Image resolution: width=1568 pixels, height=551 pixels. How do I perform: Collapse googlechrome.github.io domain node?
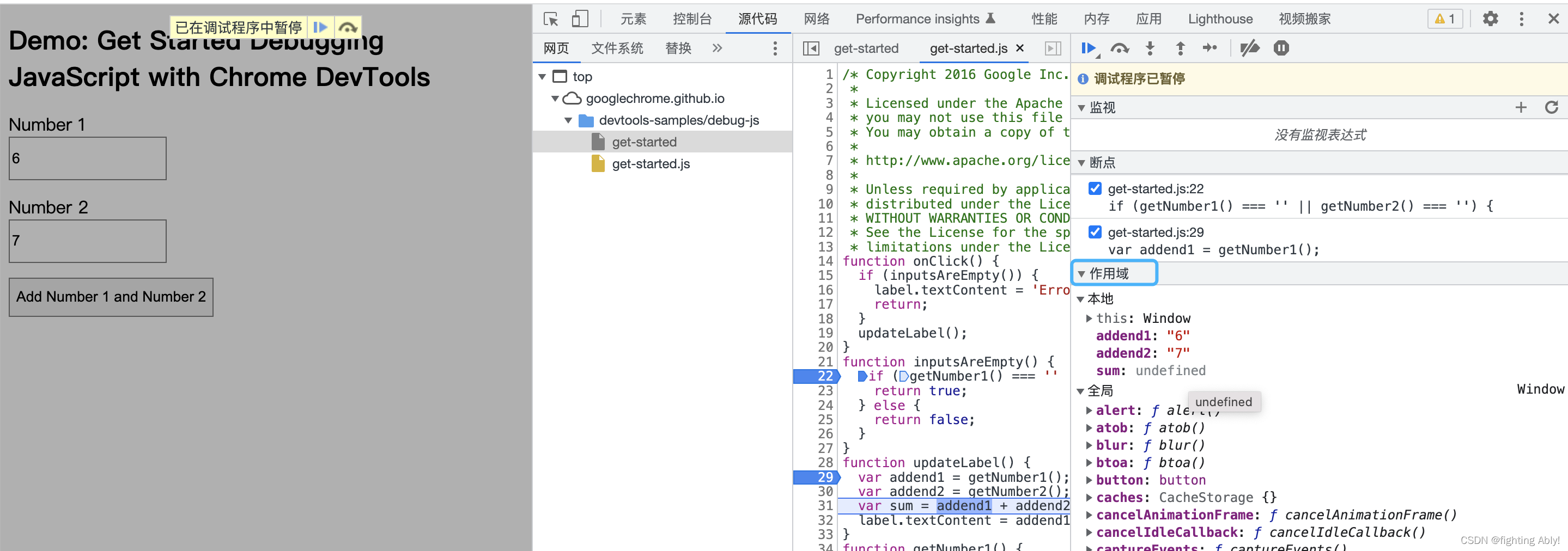555,99
